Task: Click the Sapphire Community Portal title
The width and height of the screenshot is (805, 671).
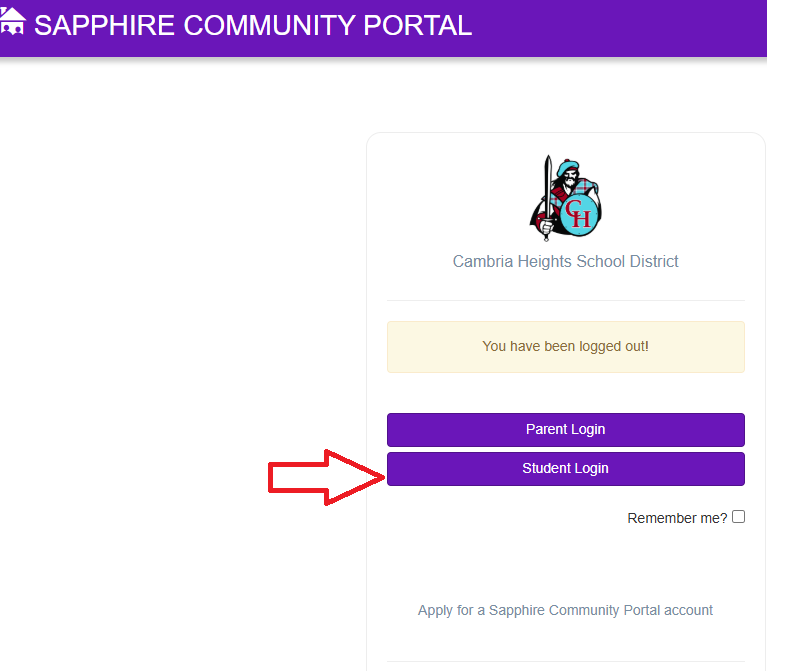Action: 253,25
